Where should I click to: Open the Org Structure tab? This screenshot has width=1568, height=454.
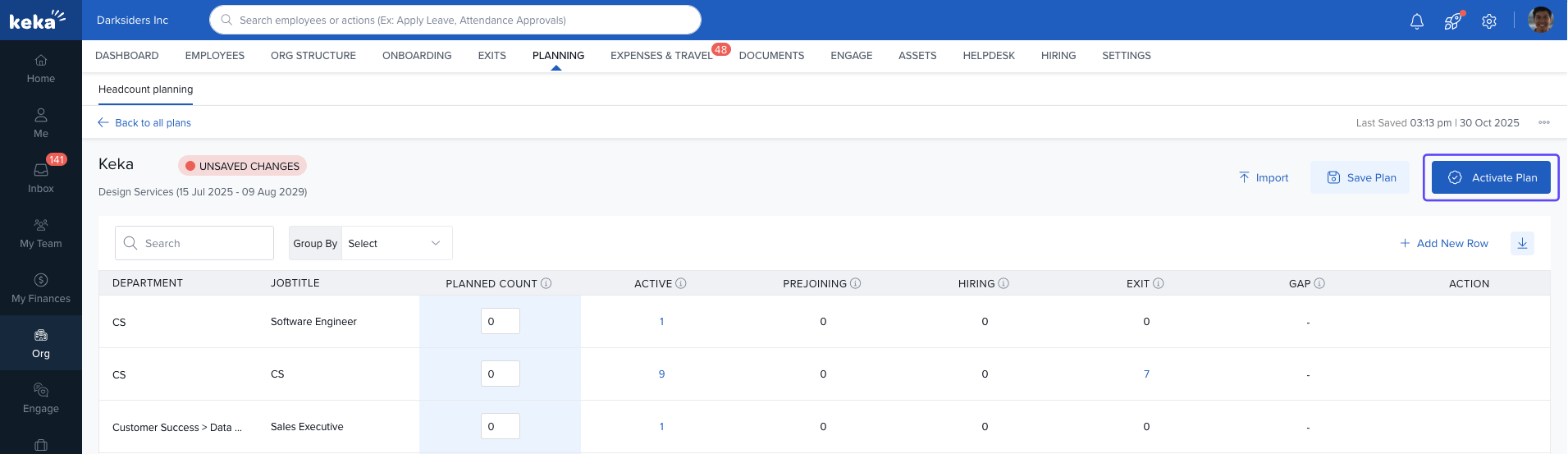click(x=313, y=55)
